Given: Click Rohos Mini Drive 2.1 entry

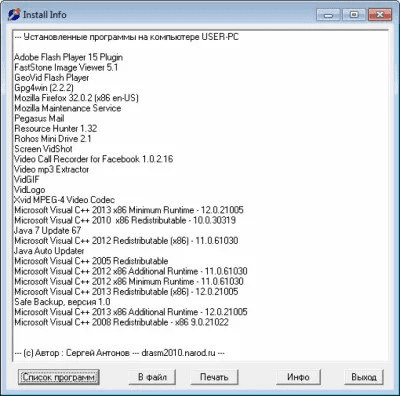Looking at the screenshot, I should [53, 139].
